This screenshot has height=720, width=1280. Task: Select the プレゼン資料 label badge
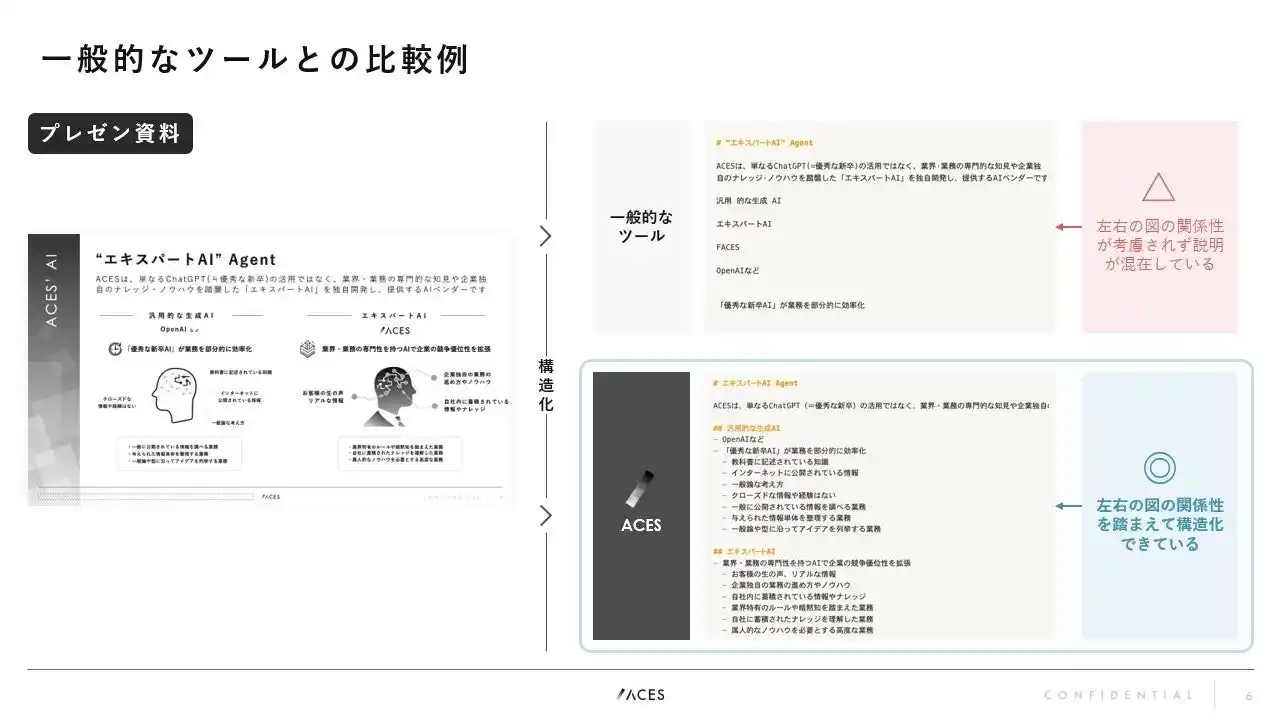coord(110,134)
